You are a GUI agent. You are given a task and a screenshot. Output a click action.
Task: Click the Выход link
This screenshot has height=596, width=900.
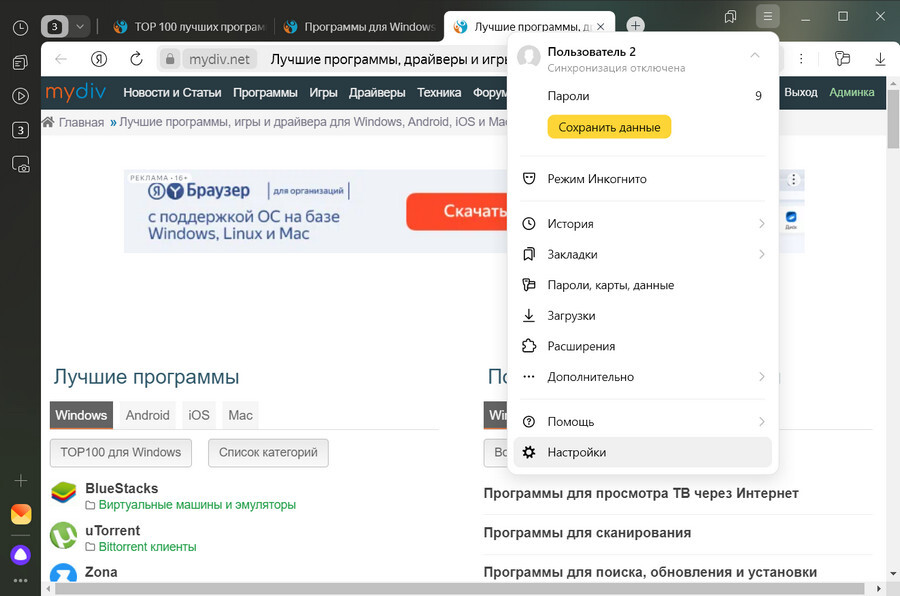tap(801, 92)
